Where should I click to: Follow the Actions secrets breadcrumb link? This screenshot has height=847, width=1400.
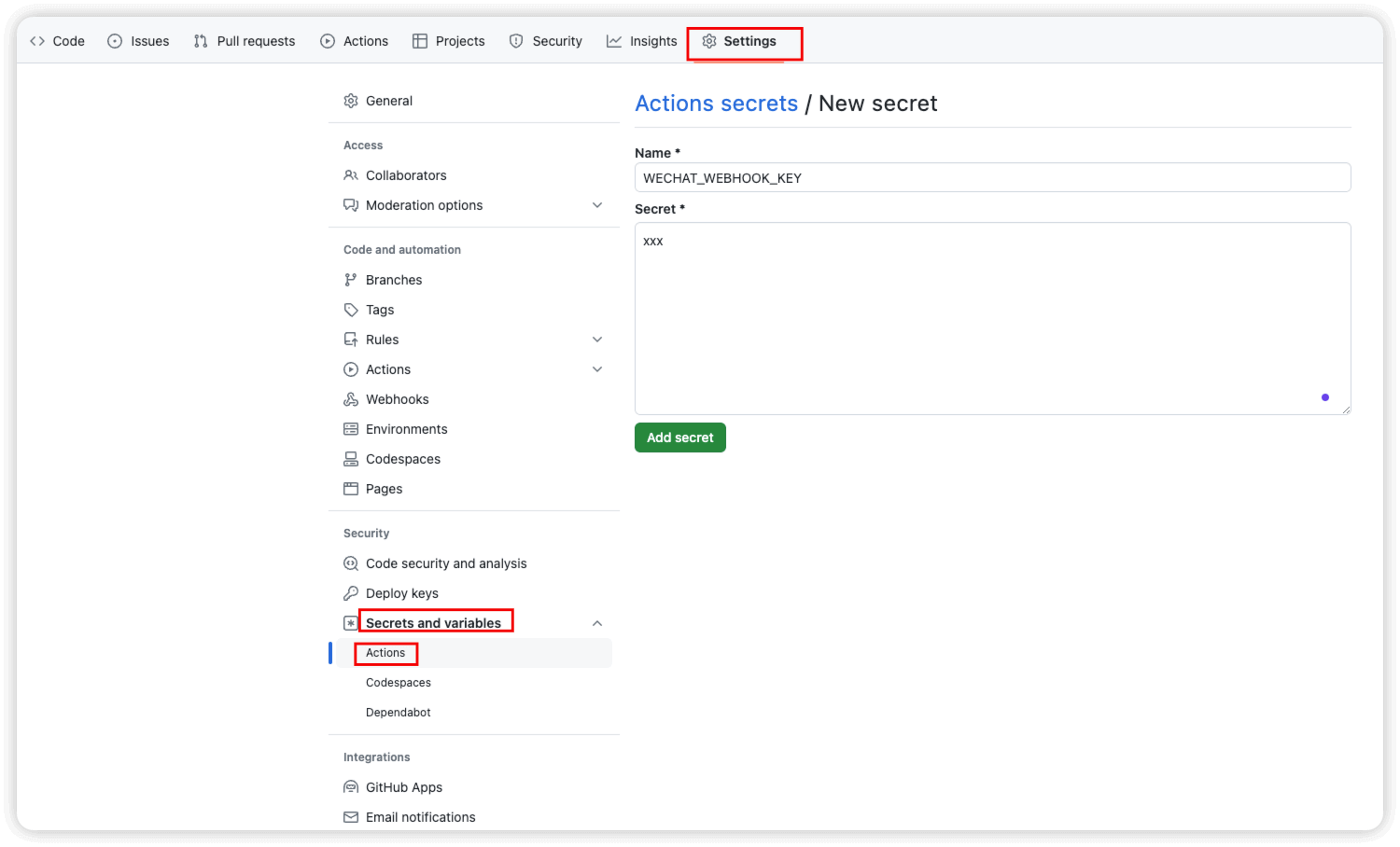point(717,104)
